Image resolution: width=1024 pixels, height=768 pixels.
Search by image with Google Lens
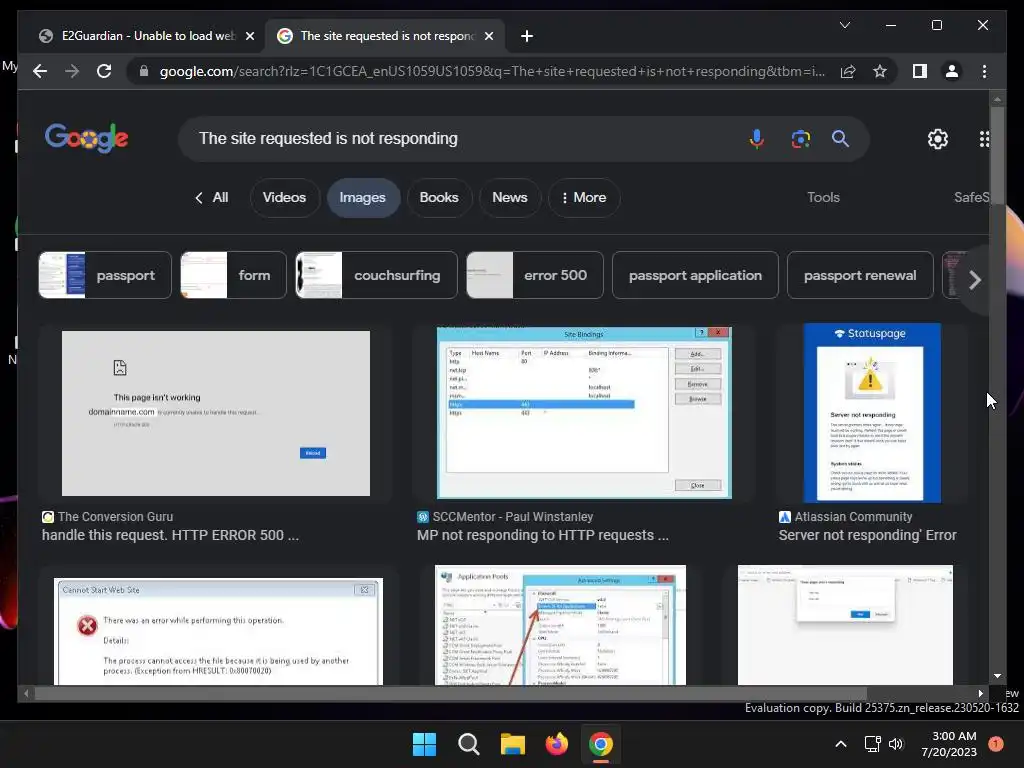point(801,138)
